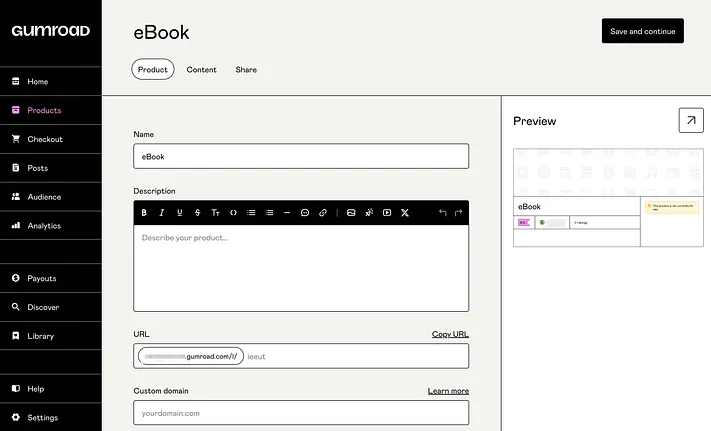Click into the Description text area
The image size is (711, 431).
click(301, 268)
